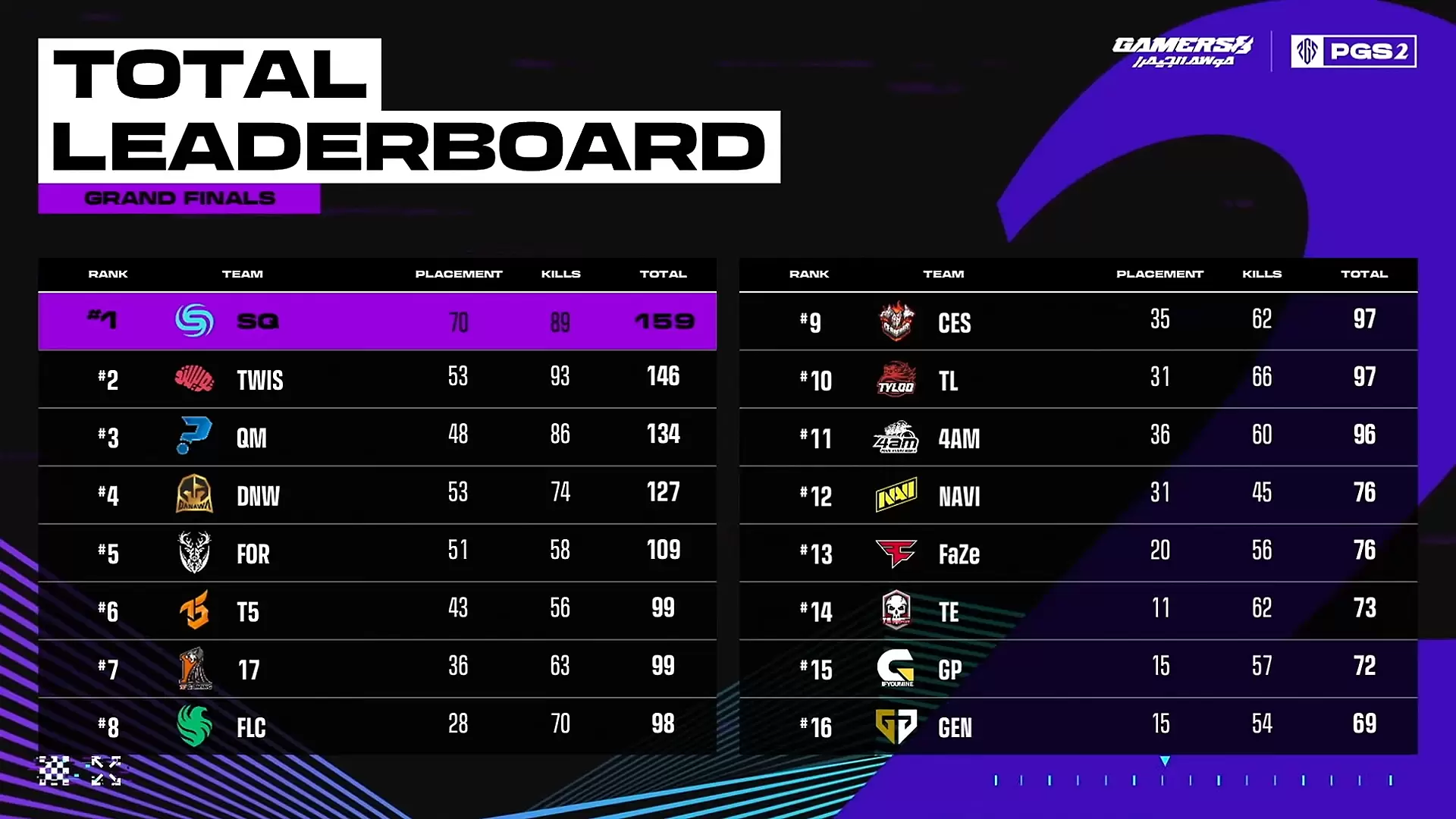Select the RANK column header
This screenshot has width=1456, height=819.
pyautogui.click(x=107, y=272)
